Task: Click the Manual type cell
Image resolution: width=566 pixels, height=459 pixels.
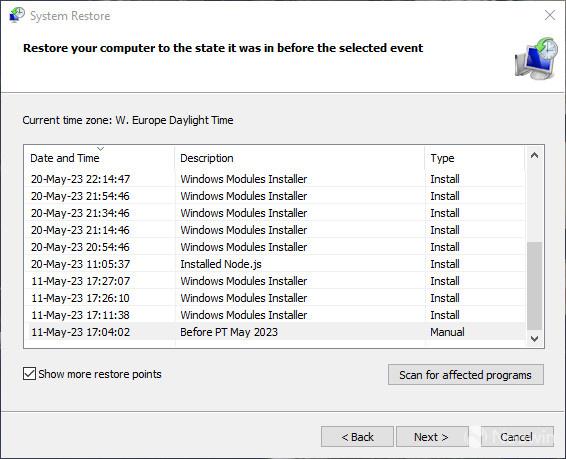Action: [x=447, y=332]
